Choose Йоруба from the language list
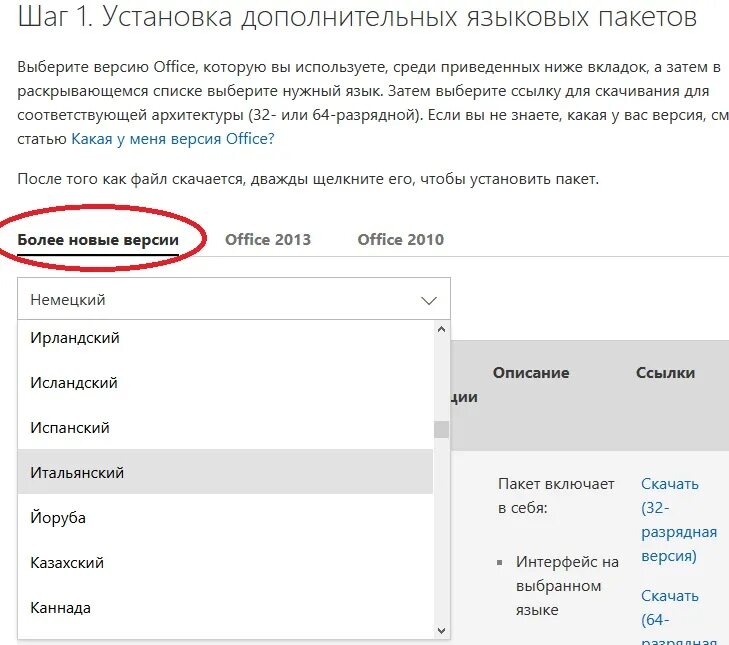The height and width of the screenshot is (645, 729). point(225,518)
